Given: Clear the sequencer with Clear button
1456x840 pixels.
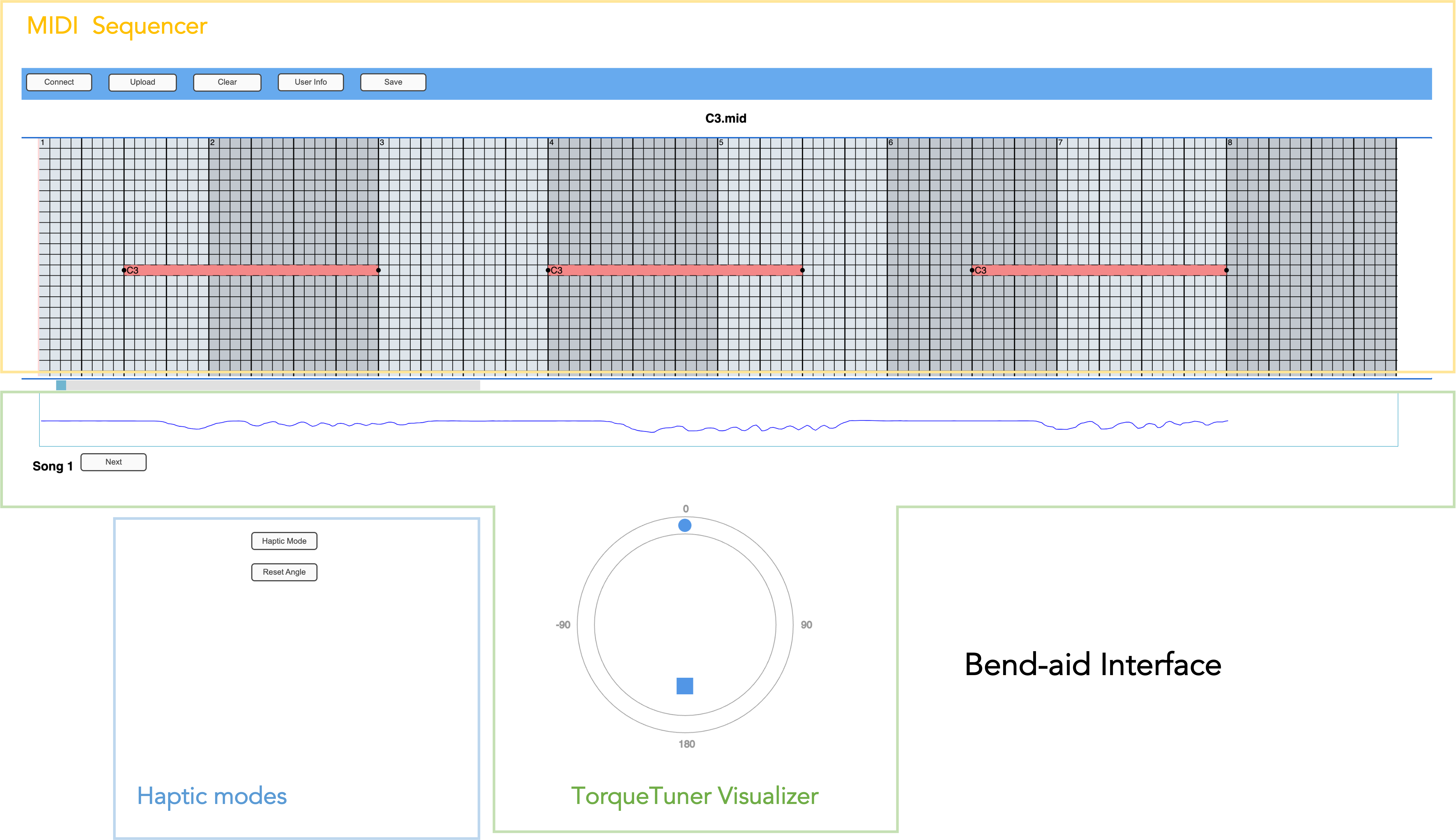Looking at the screenshot, I should [x=227, y=82].
